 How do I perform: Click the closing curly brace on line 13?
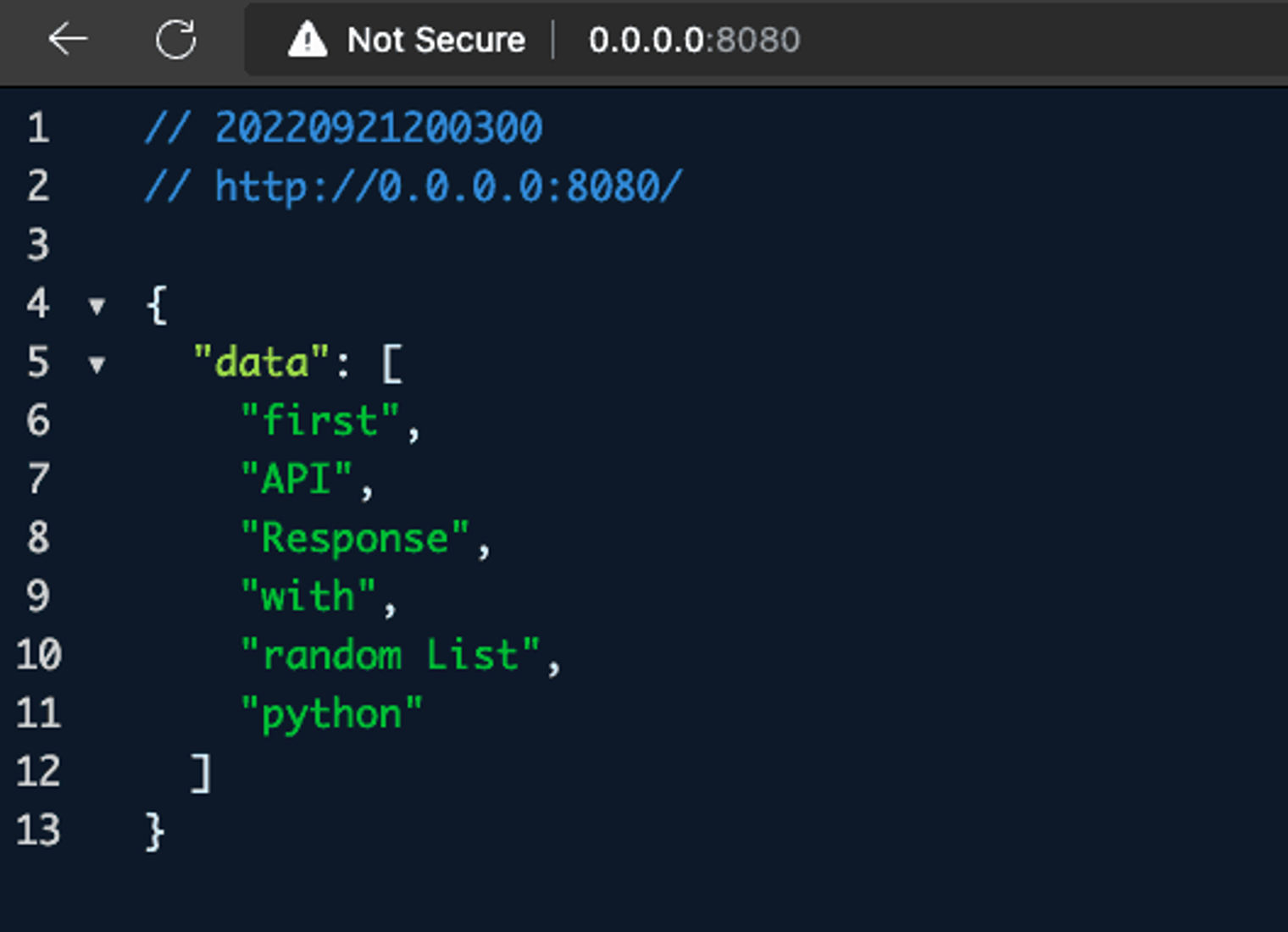coord(154,831)
